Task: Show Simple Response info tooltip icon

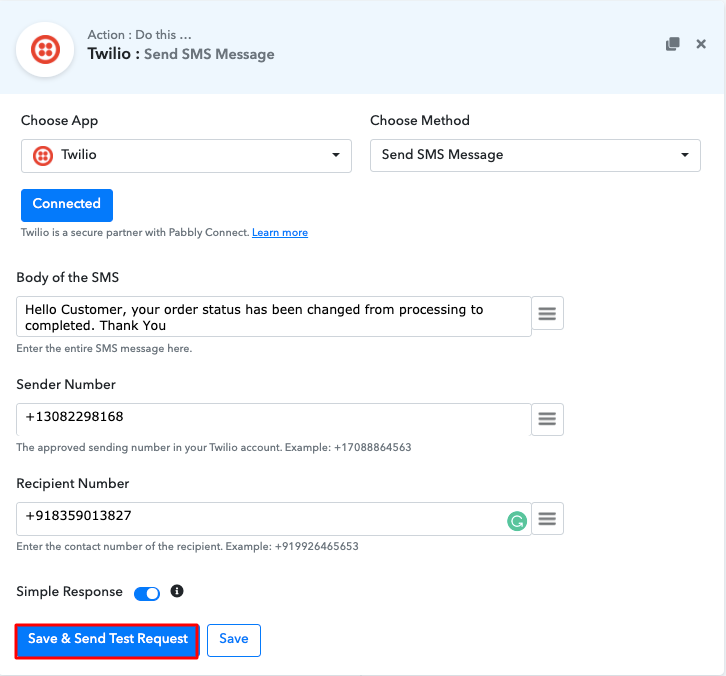Action: click(177, 591)
